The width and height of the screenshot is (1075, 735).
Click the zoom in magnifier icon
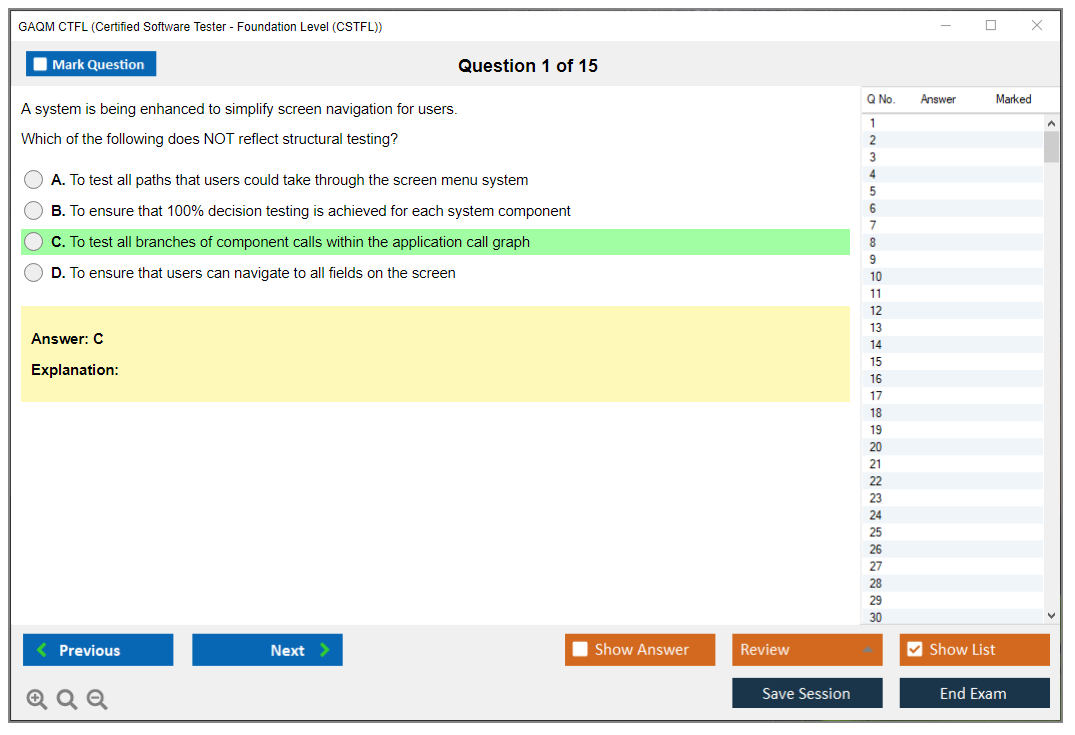point(36,699)
